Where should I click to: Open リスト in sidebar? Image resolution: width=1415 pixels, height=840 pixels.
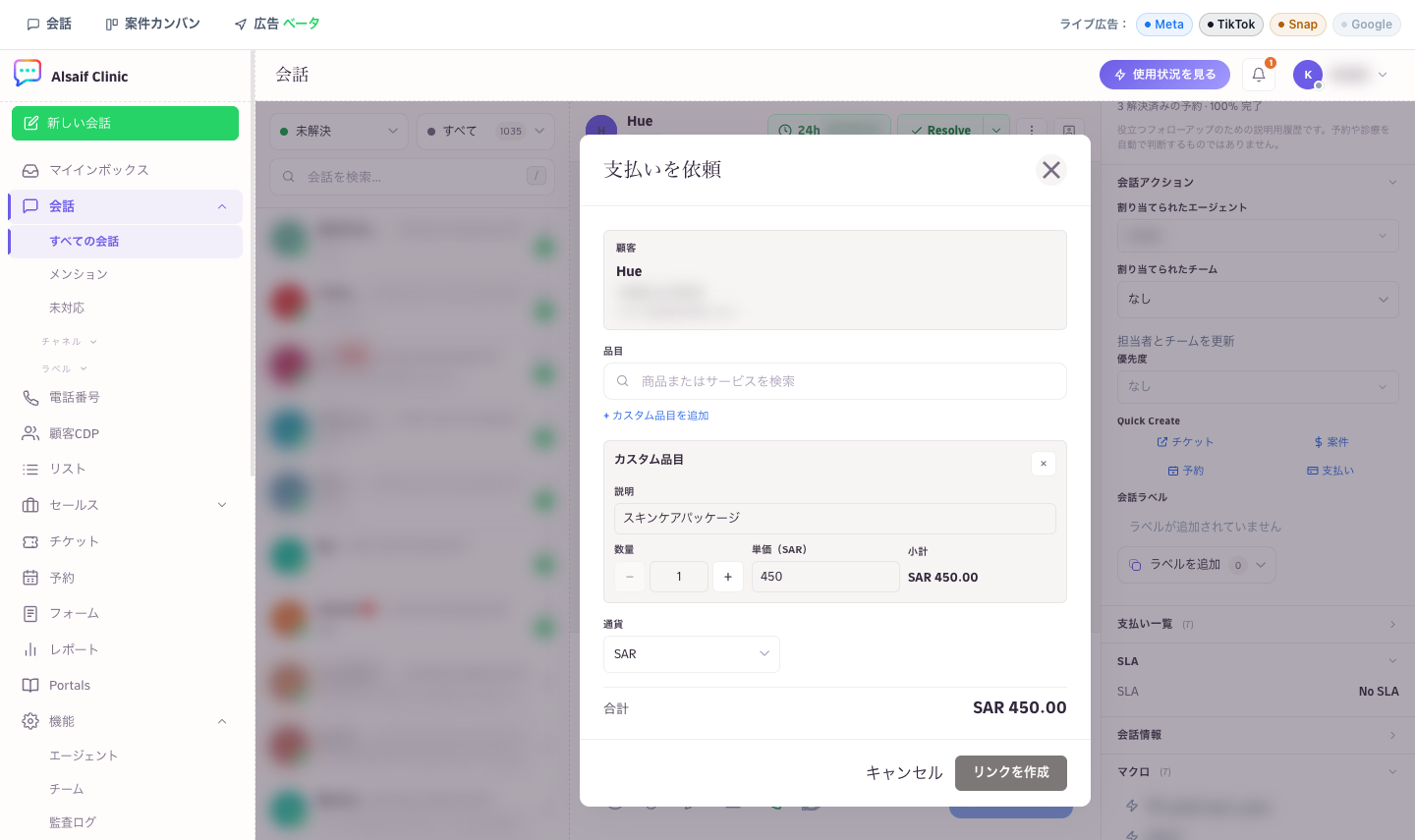[x=125, y=470]
